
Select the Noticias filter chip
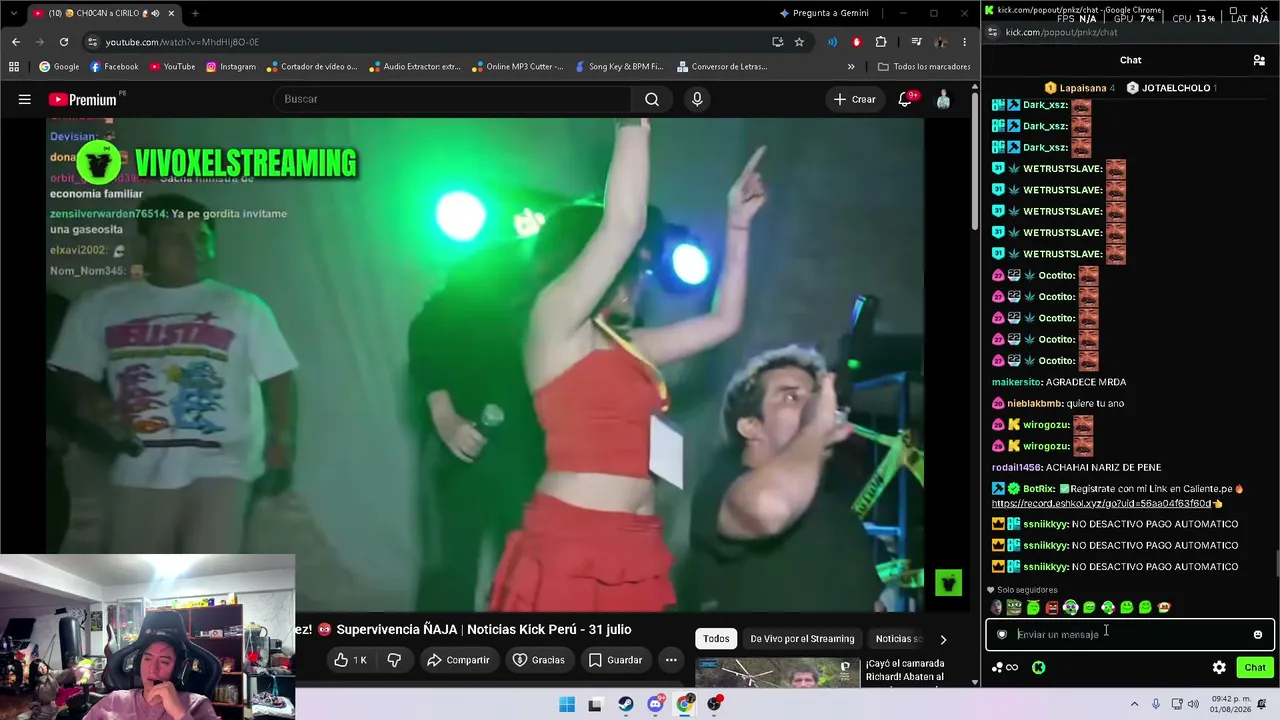click(x=897, y=639)
